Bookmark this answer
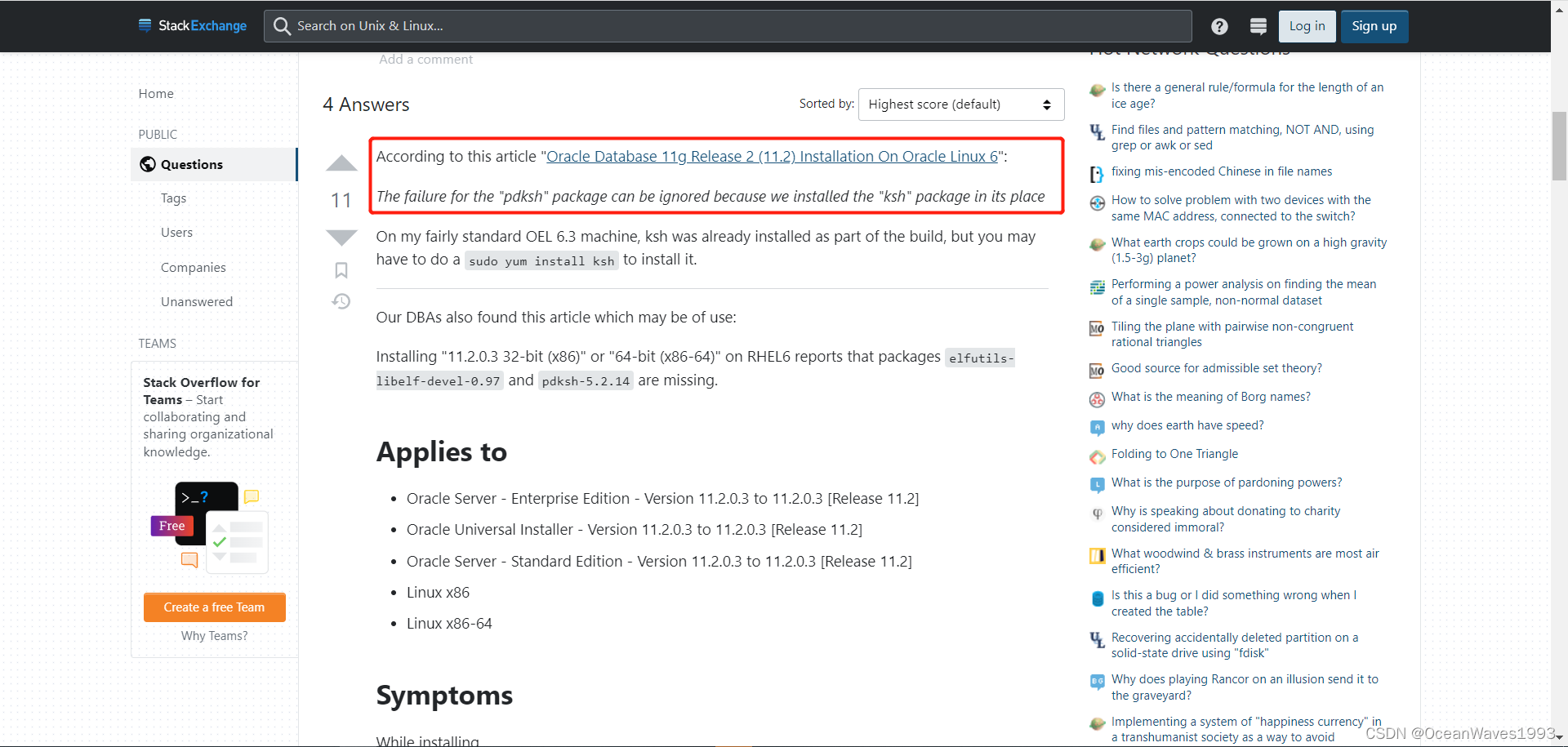 pos(341,270)
